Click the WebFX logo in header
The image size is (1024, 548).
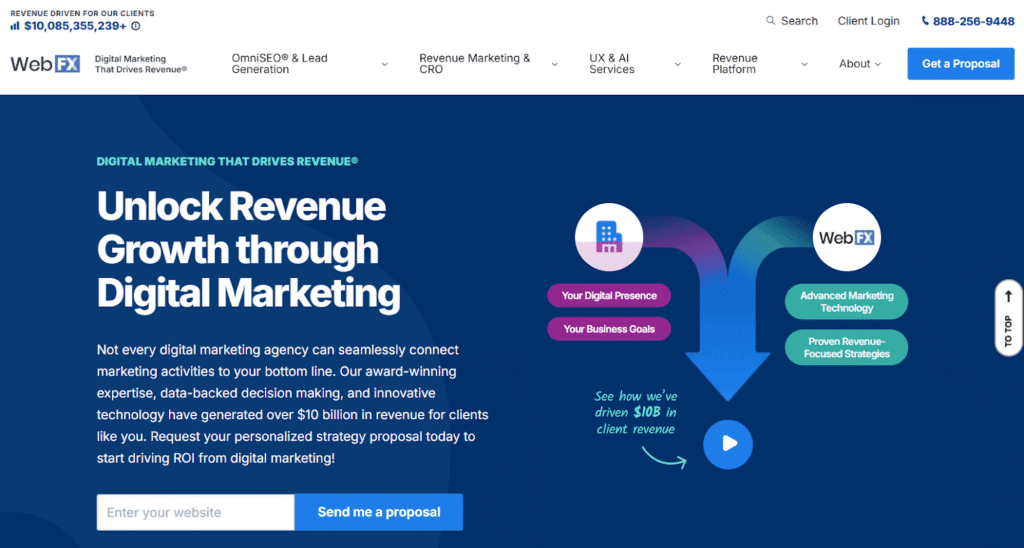(45, 64)
